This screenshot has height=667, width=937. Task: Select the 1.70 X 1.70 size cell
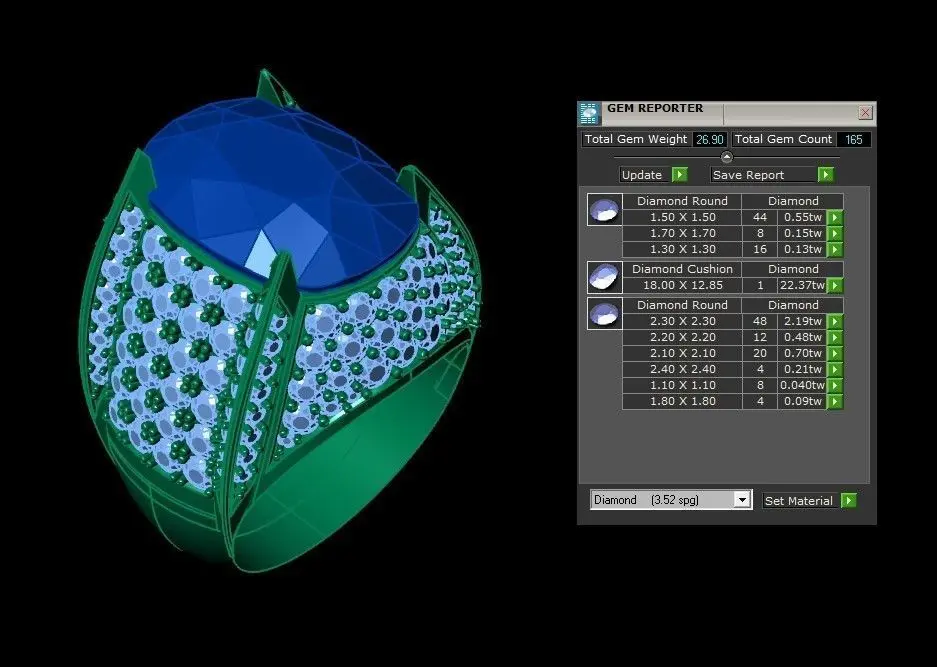(682, 233)
